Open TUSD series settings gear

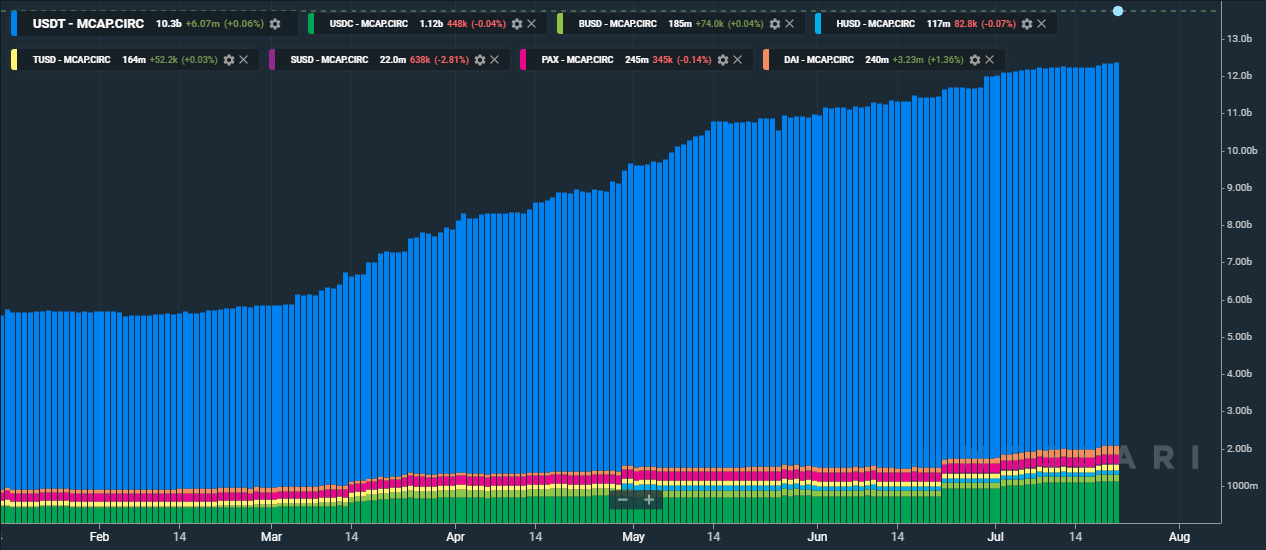(x=229, y=60)
